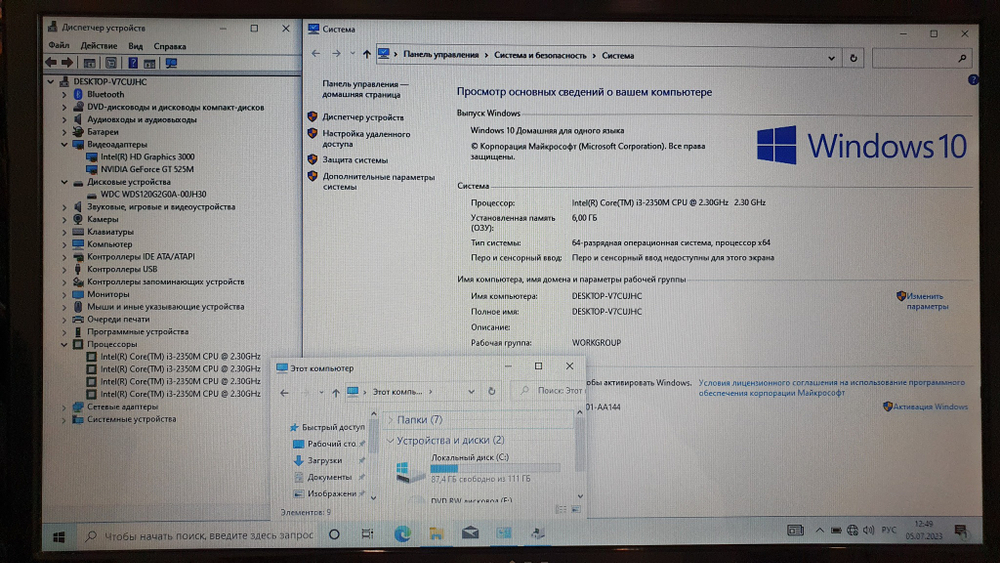Open the Файл menu in Device Manager

(x=59, y=46)
